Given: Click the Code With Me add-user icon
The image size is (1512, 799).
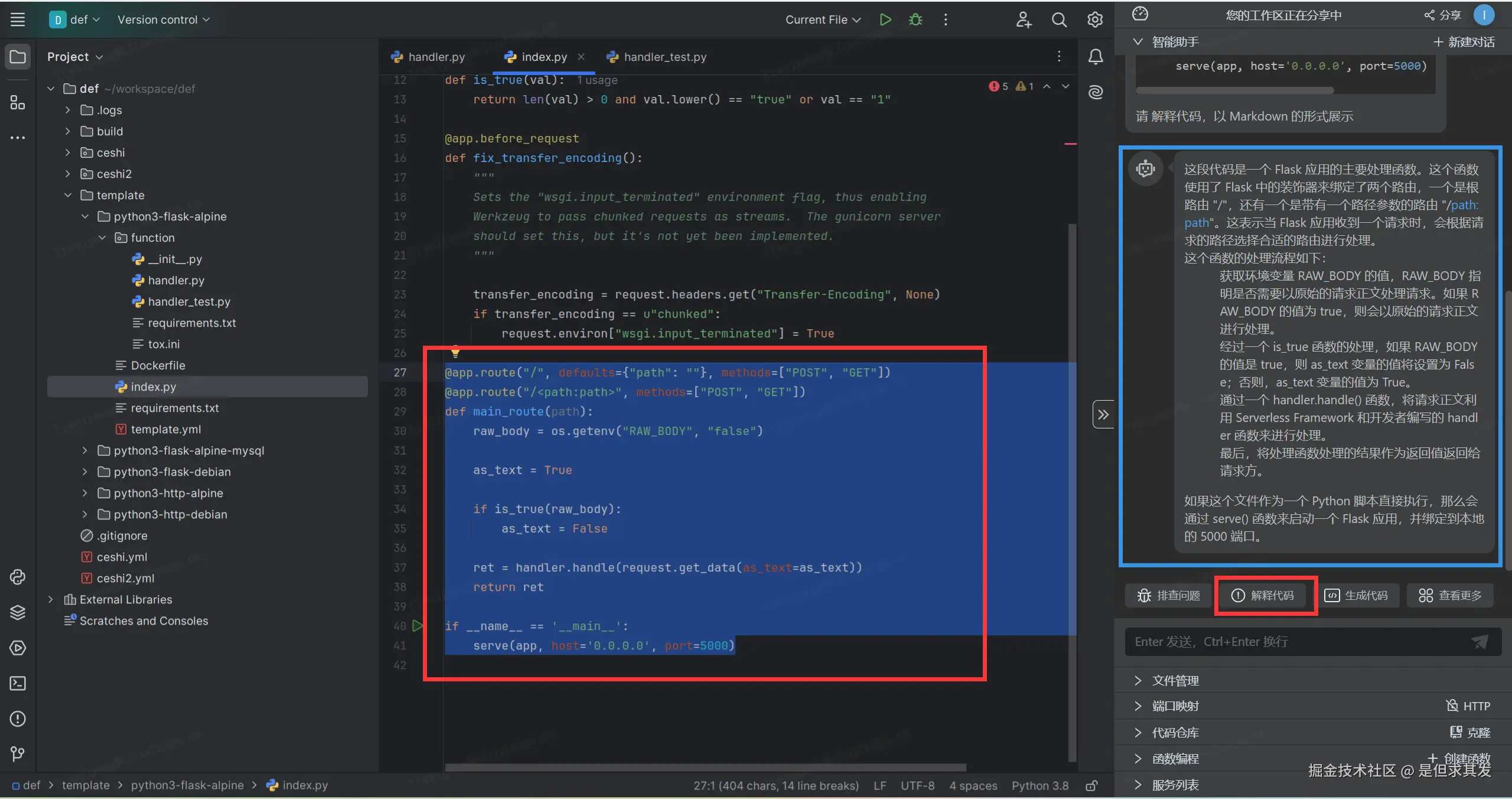Looking at the screenshot, I should [x=1024, y=20].
